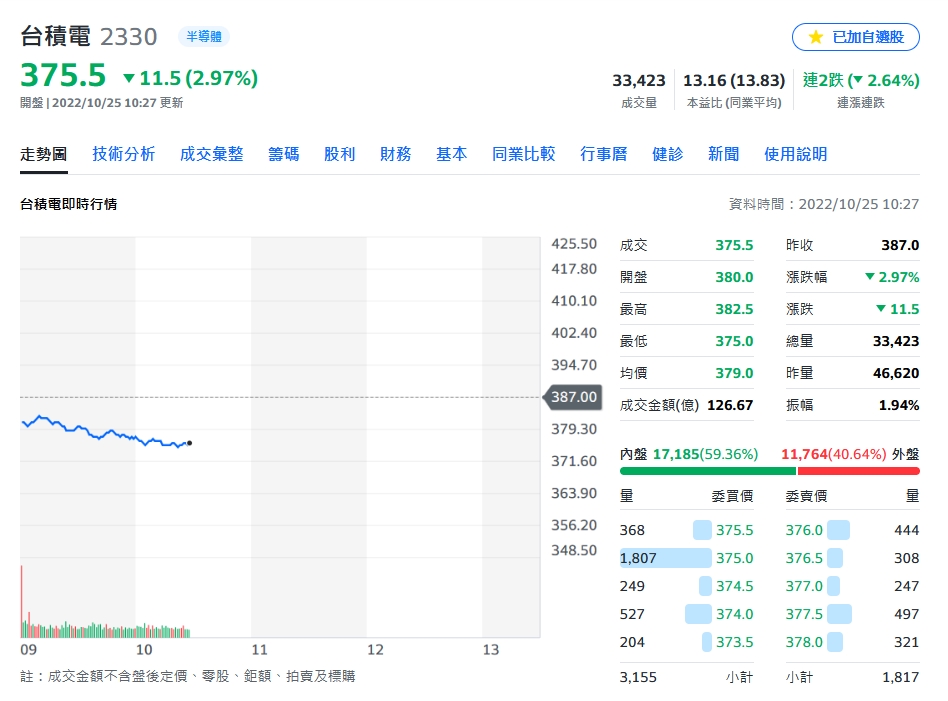The width and height of the screenshot is (948, 701).
Task: Click the 11 o'clock axis label
Action: [x=259, y=650]
